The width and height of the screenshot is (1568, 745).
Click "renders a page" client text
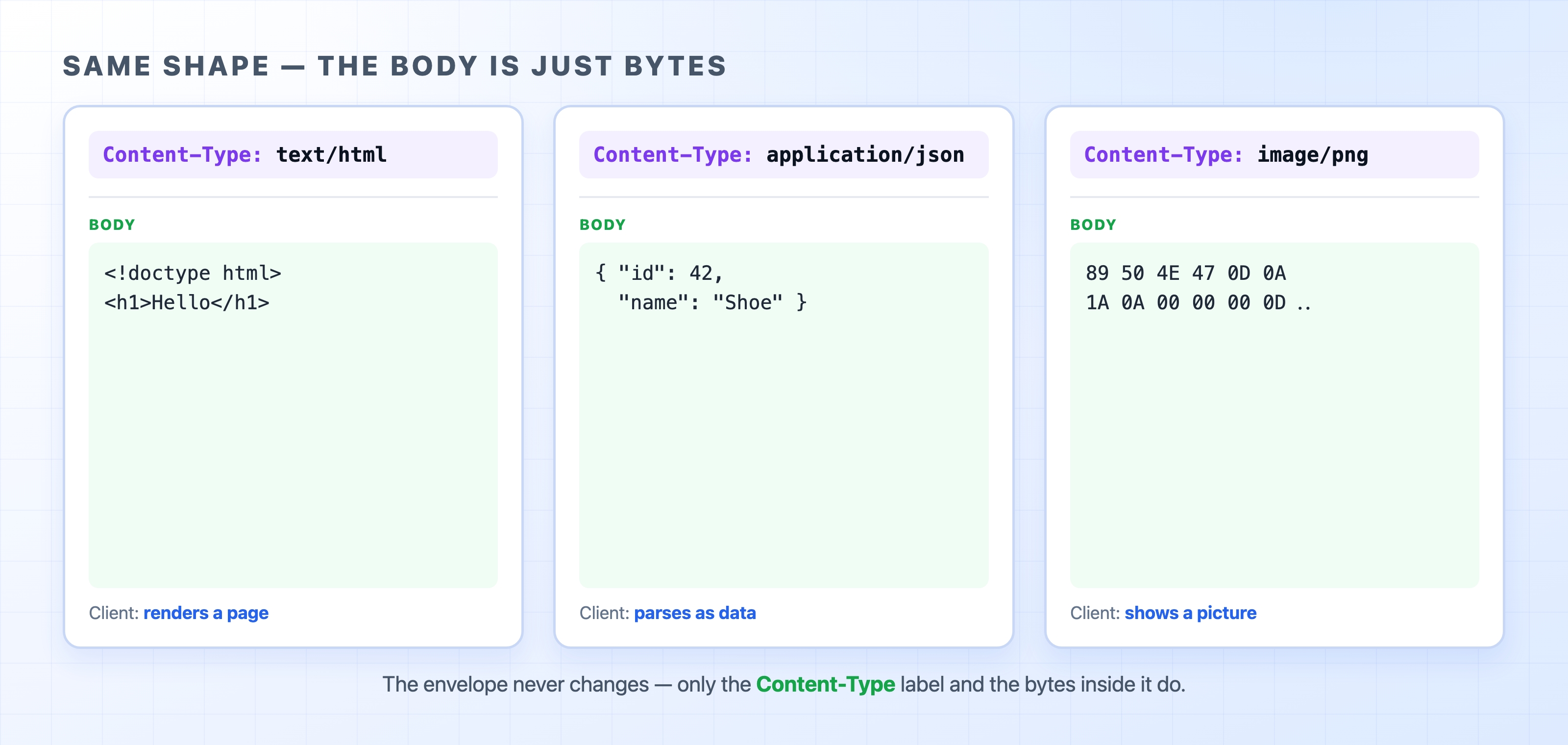coord(206,613)
